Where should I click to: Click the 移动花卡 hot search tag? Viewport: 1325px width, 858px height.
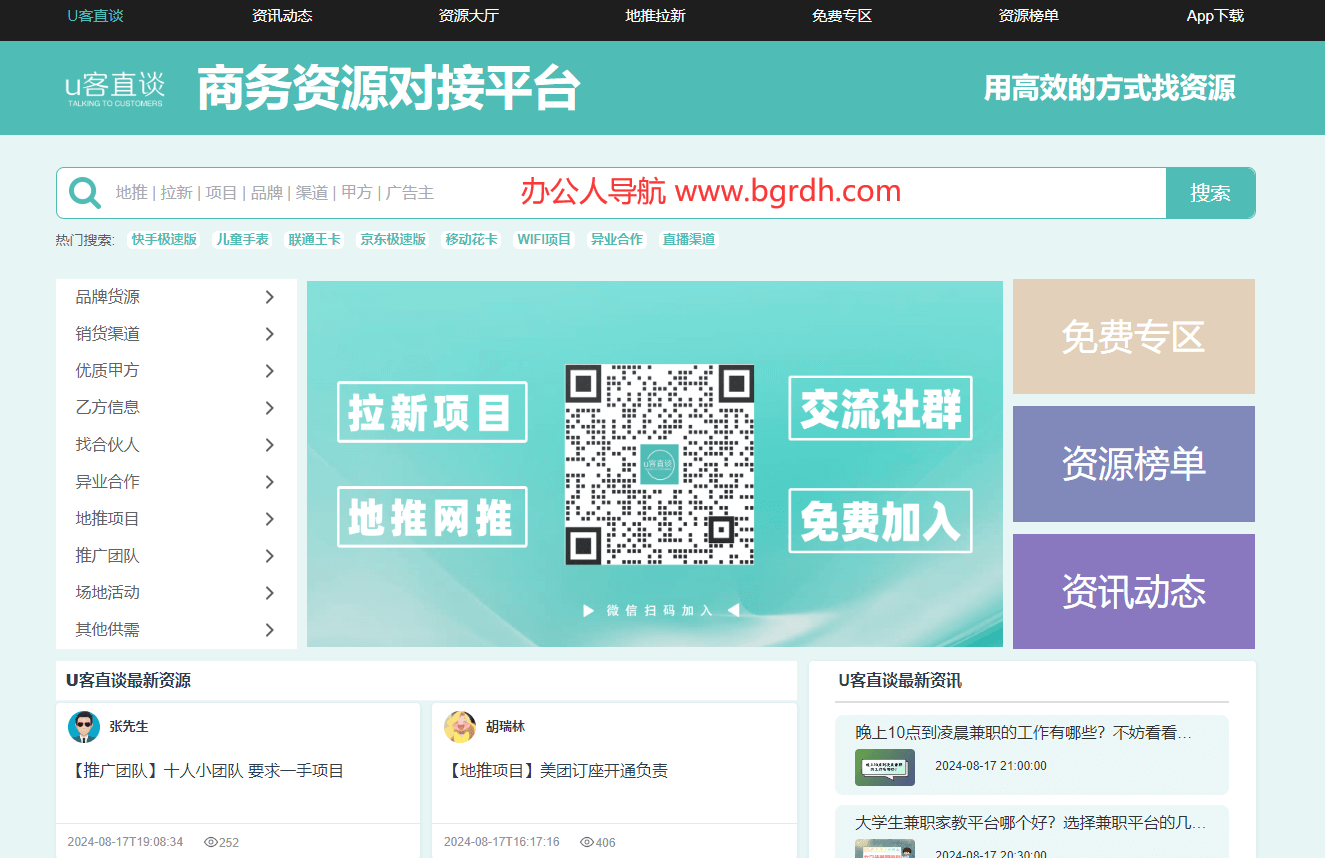tap(471, 239)
